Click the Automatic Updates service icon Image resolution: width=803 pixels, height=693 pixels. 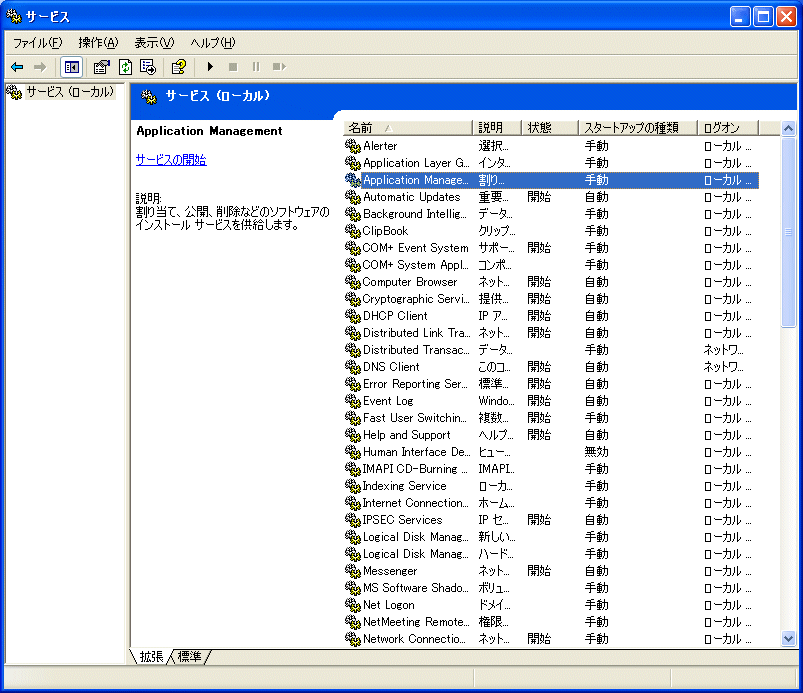(x=353, y=197)
